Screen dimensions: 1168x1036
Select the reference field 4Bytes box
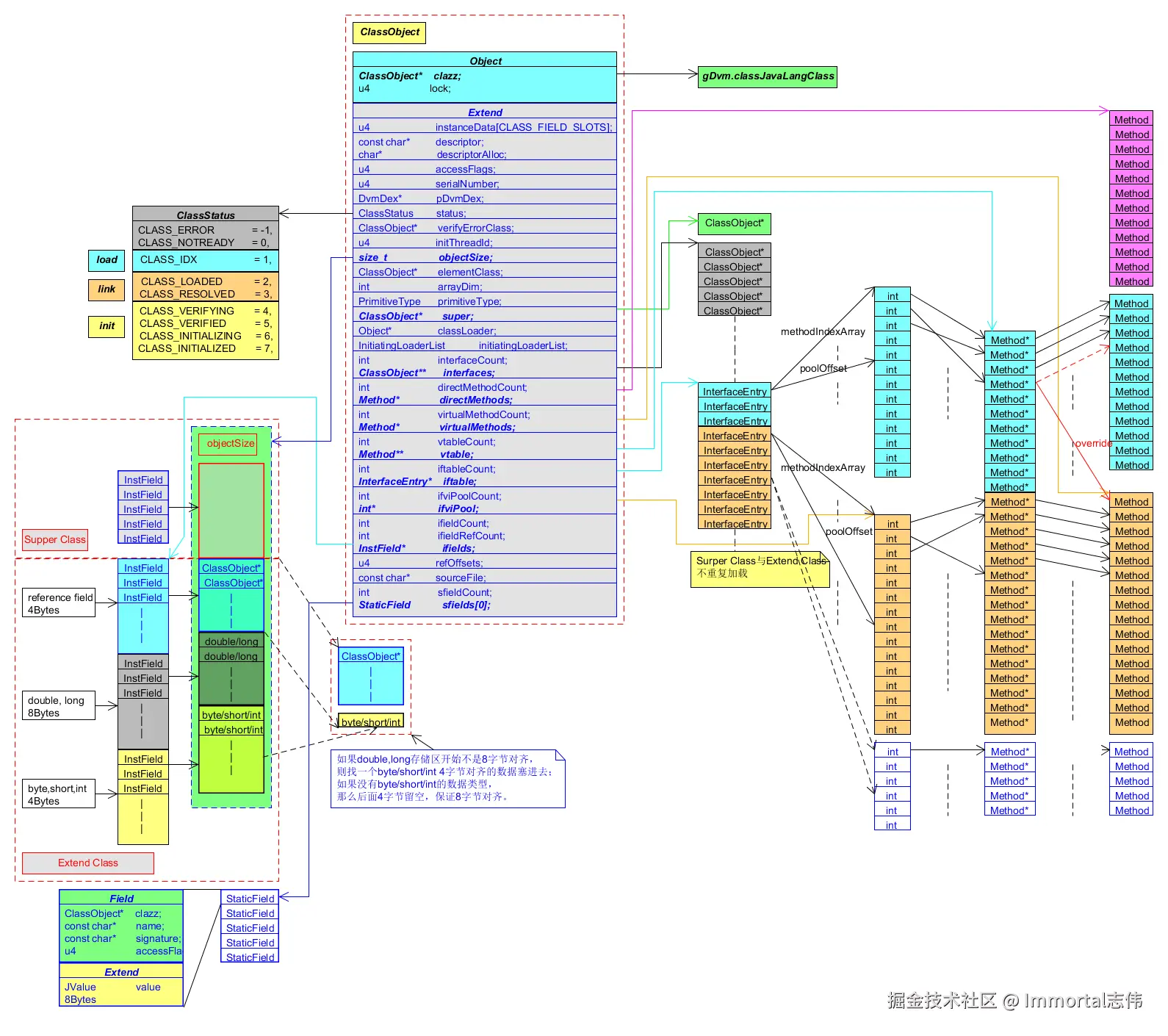(x=60, y=603)
